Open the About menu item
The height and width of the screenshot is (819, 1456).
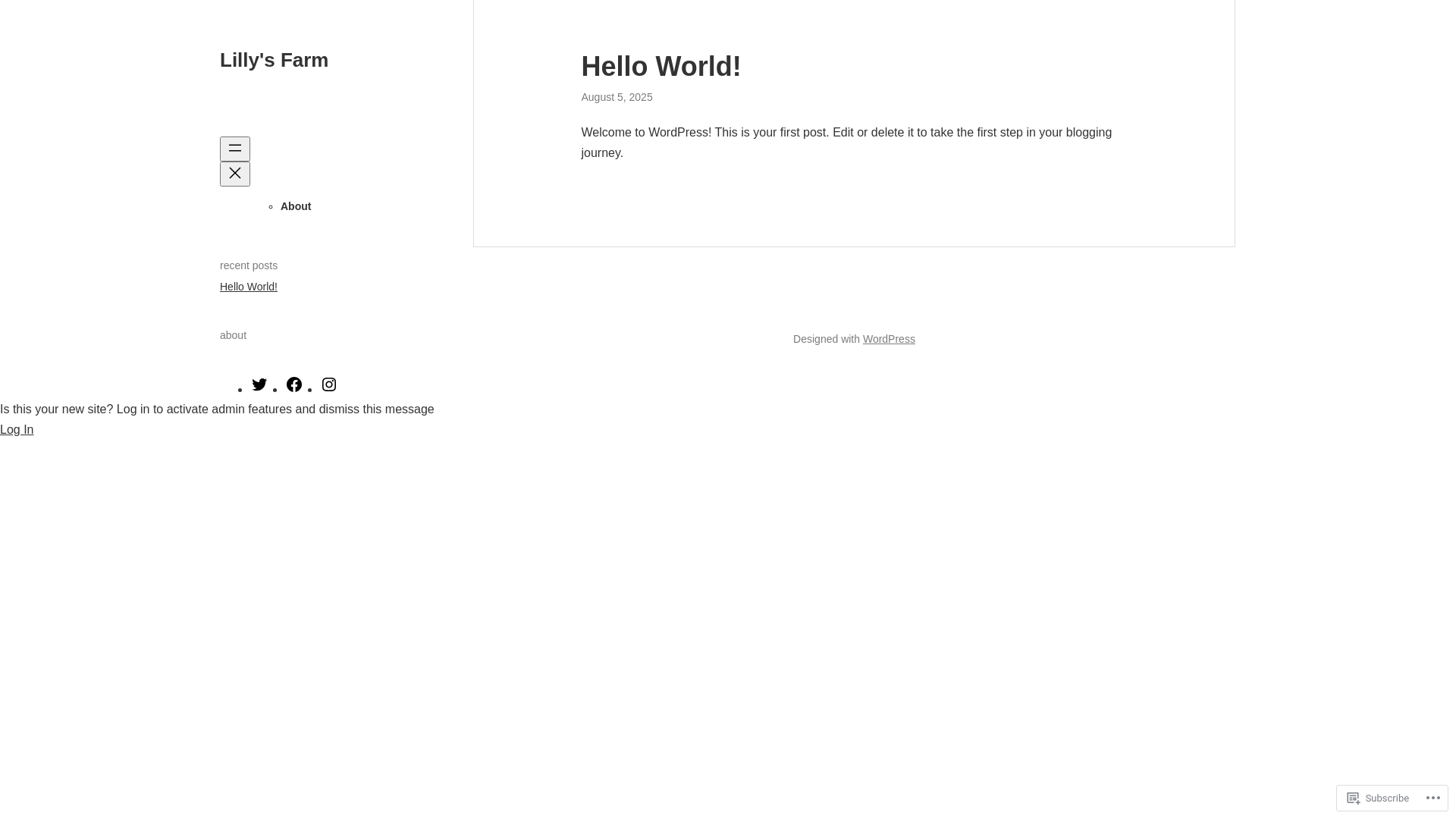click(296, 206)
